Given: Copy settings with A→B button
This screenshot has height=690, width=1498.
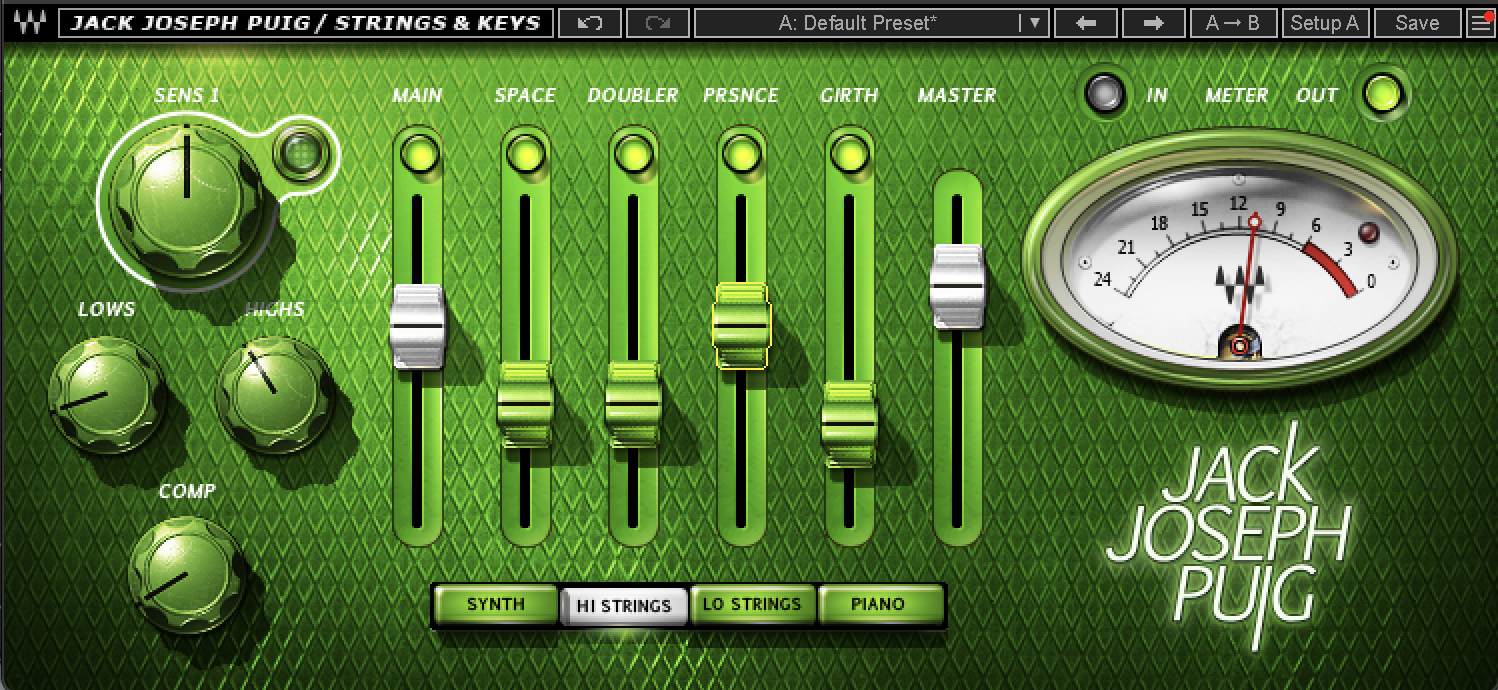Looking at the screenshot, I should tap(1232, 22).
